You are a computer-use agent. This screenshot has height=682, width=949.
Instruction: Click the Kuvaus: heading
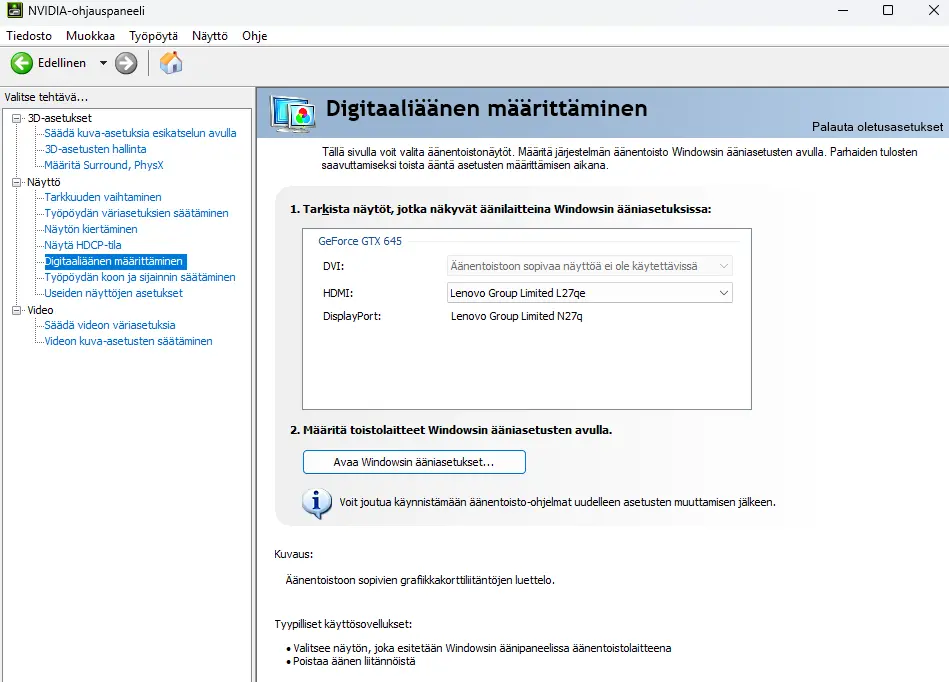pyautogui.click(x=294, y=554)
